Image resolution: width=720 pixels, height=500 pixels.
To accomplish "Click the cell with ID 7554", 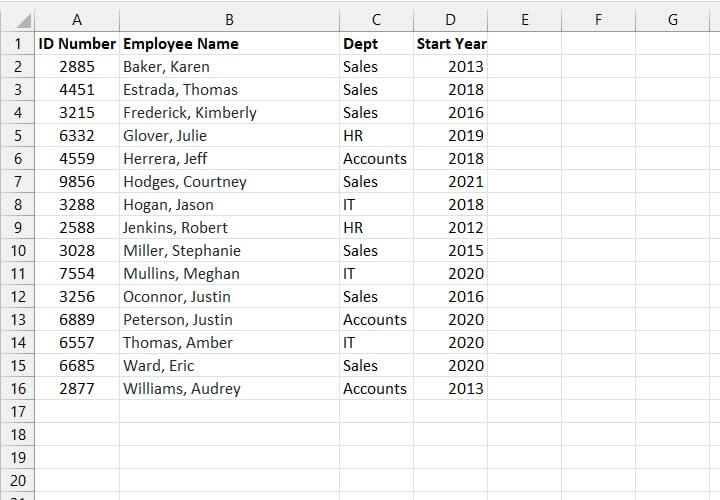I will (x=77, y=273).
